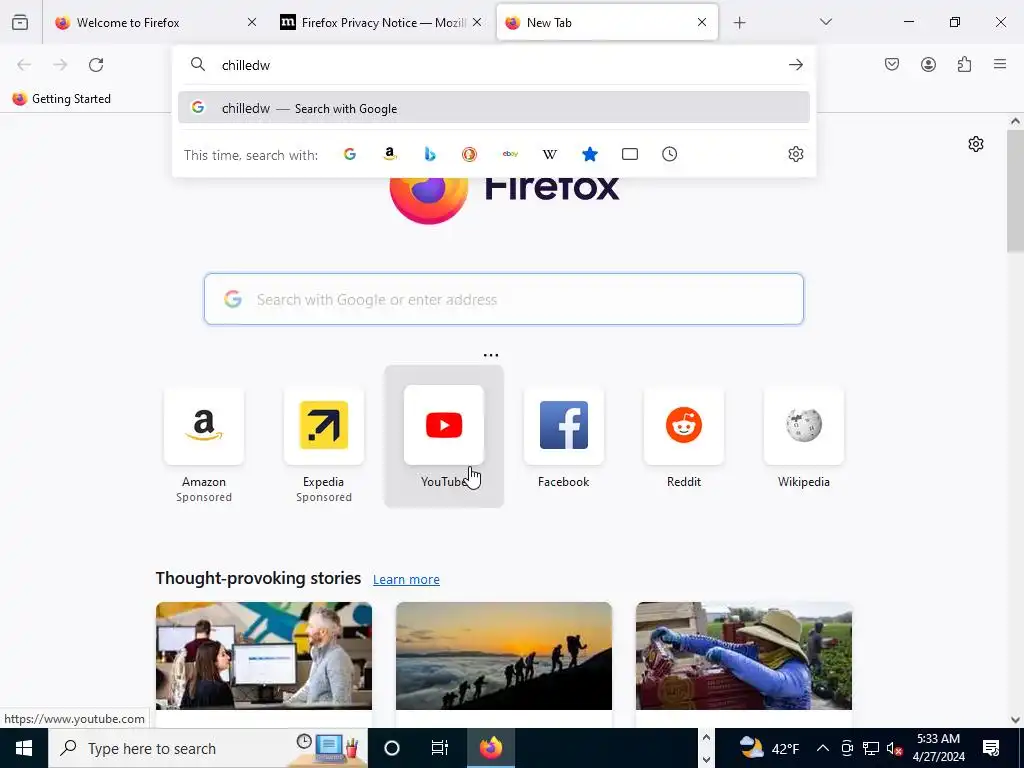Search bookmarks using the star icon
This screenshot has width=1024, height=768.
pos(590,154)
